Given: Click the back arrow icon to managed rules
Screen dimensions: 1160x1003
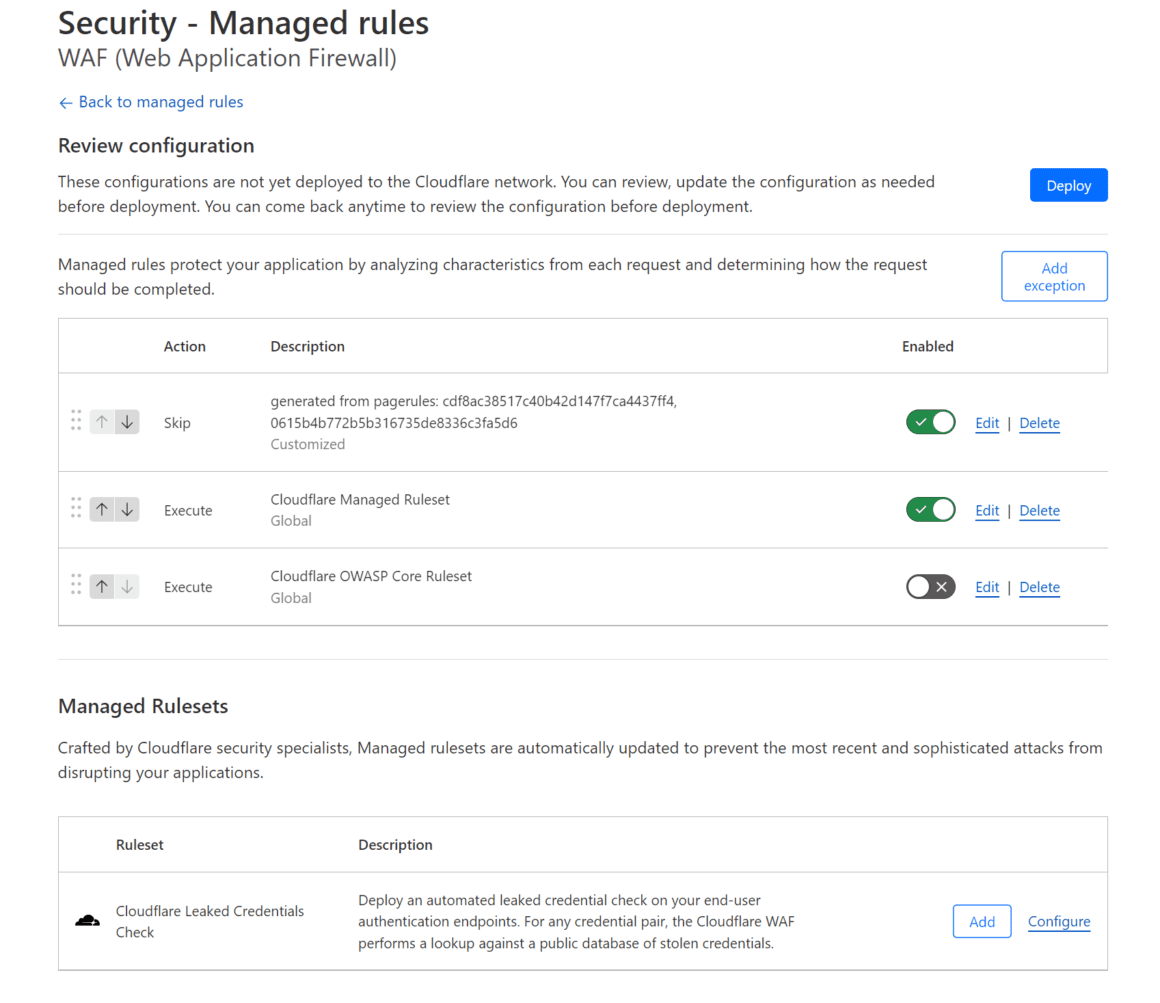Looking at the screenshot, I should [65, 101].
